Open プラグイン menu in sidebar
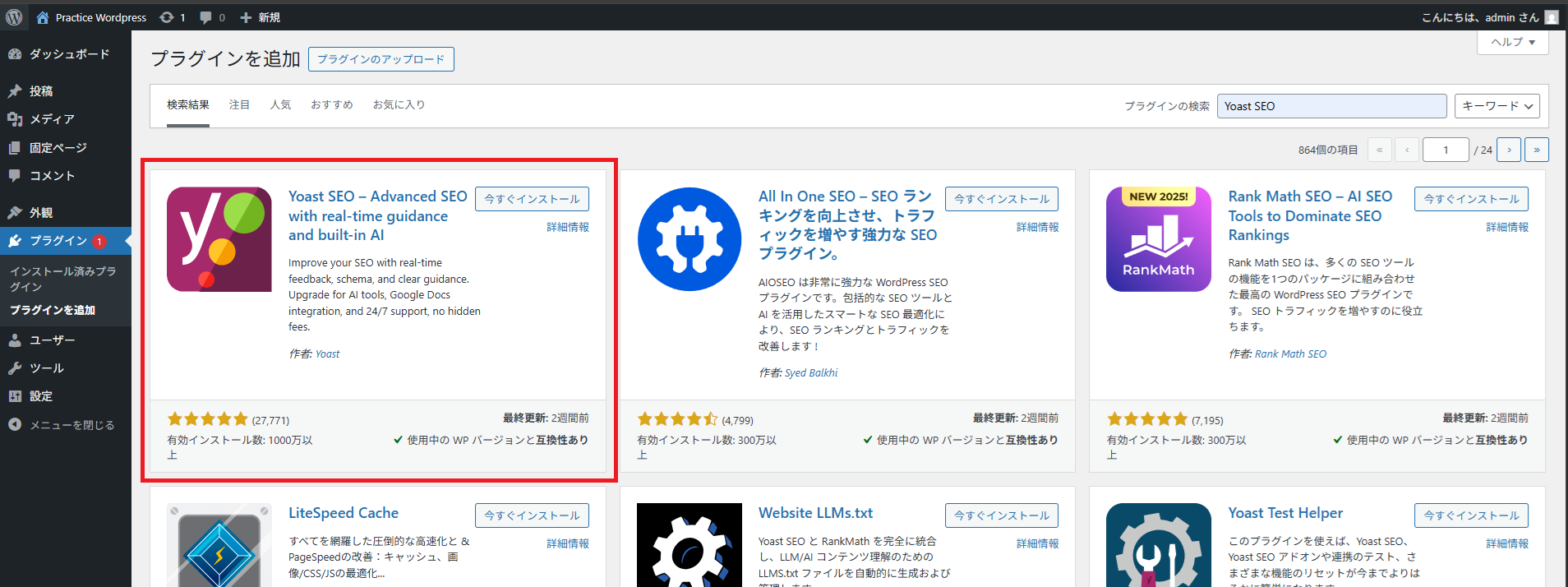 point(66,241)
